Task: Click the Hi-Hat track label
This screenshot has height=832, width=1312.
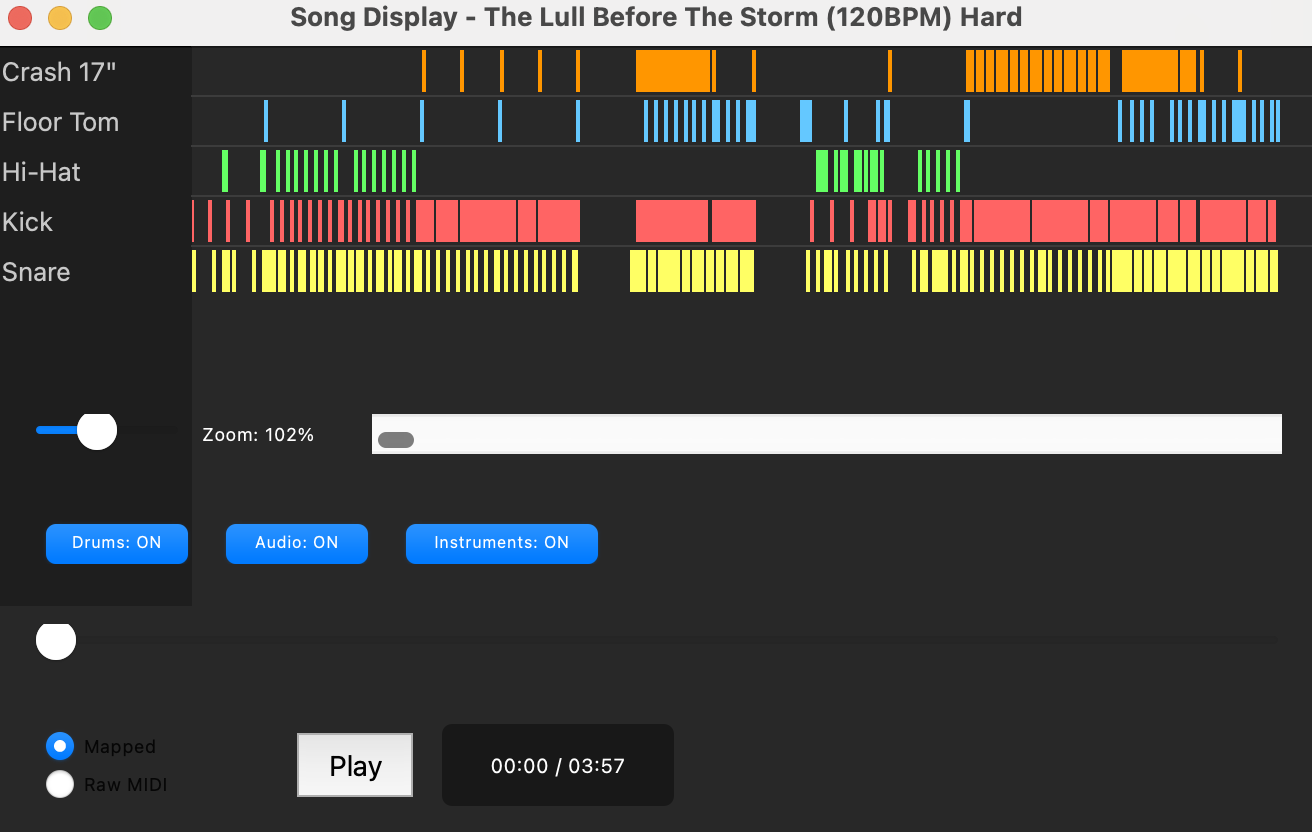Action: 42,172
